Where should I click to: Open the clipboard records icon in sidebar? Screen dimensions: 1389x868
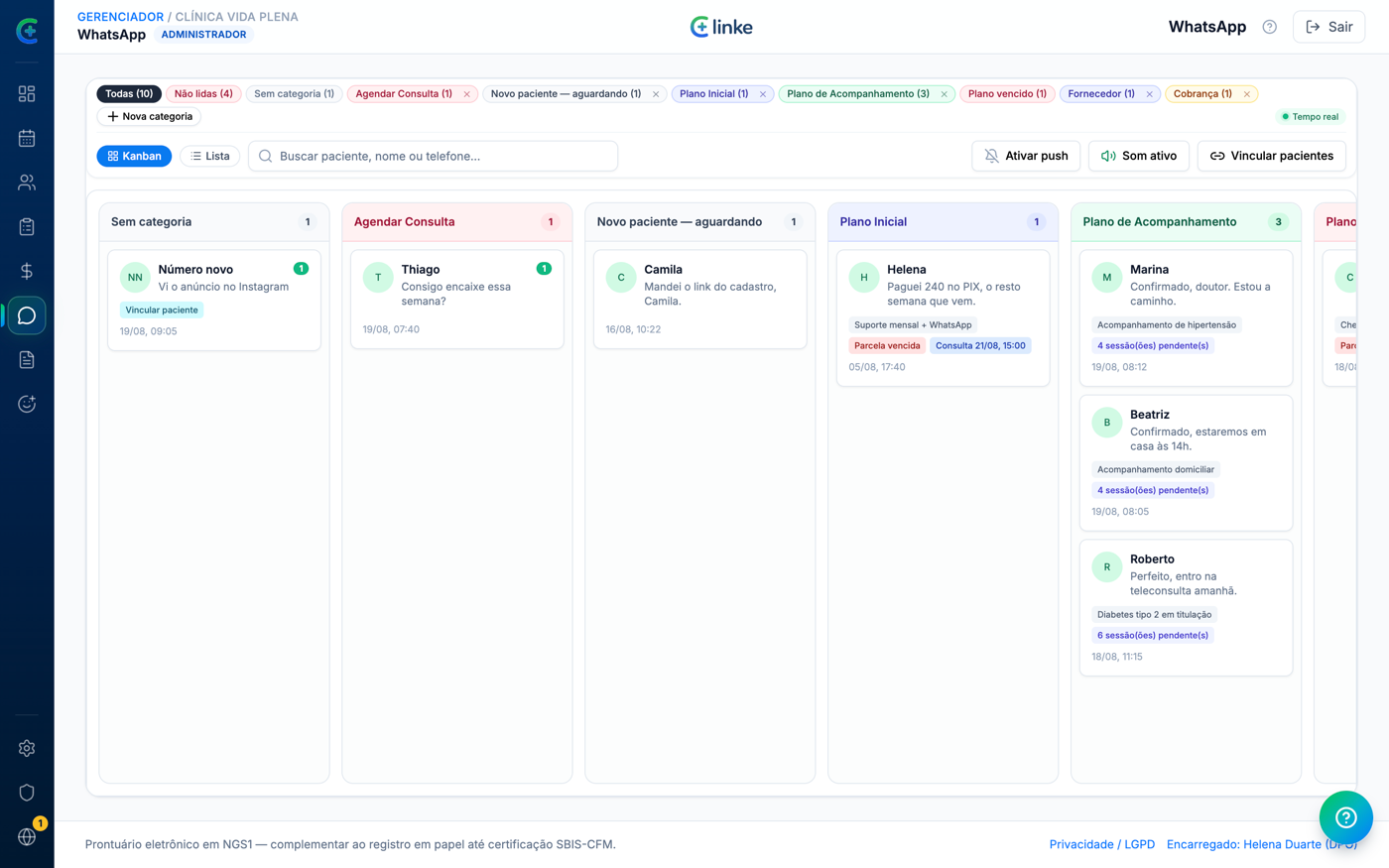click(27, 227)
